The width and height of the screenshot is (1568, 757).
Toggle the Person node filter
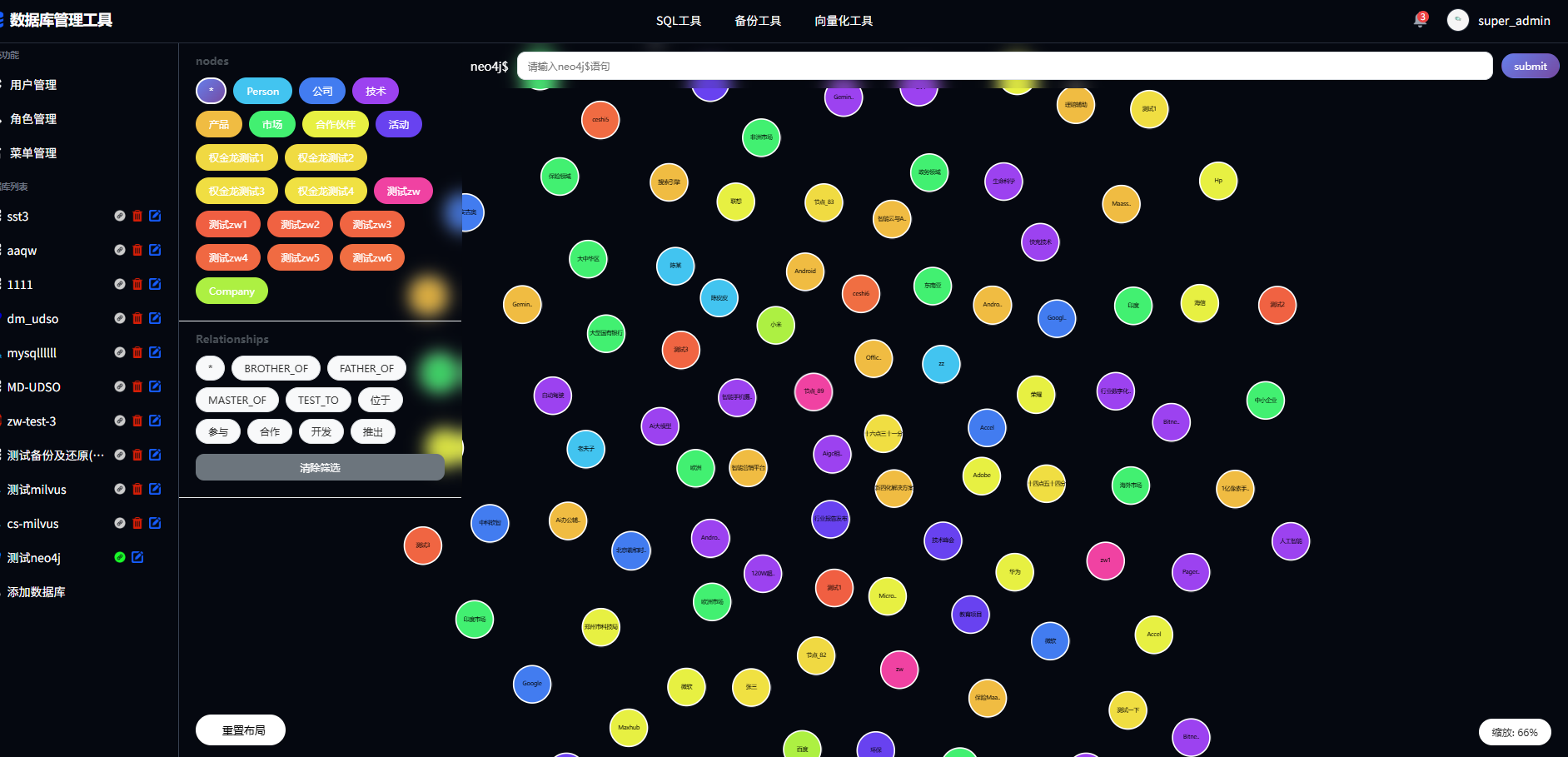point(262,92)
